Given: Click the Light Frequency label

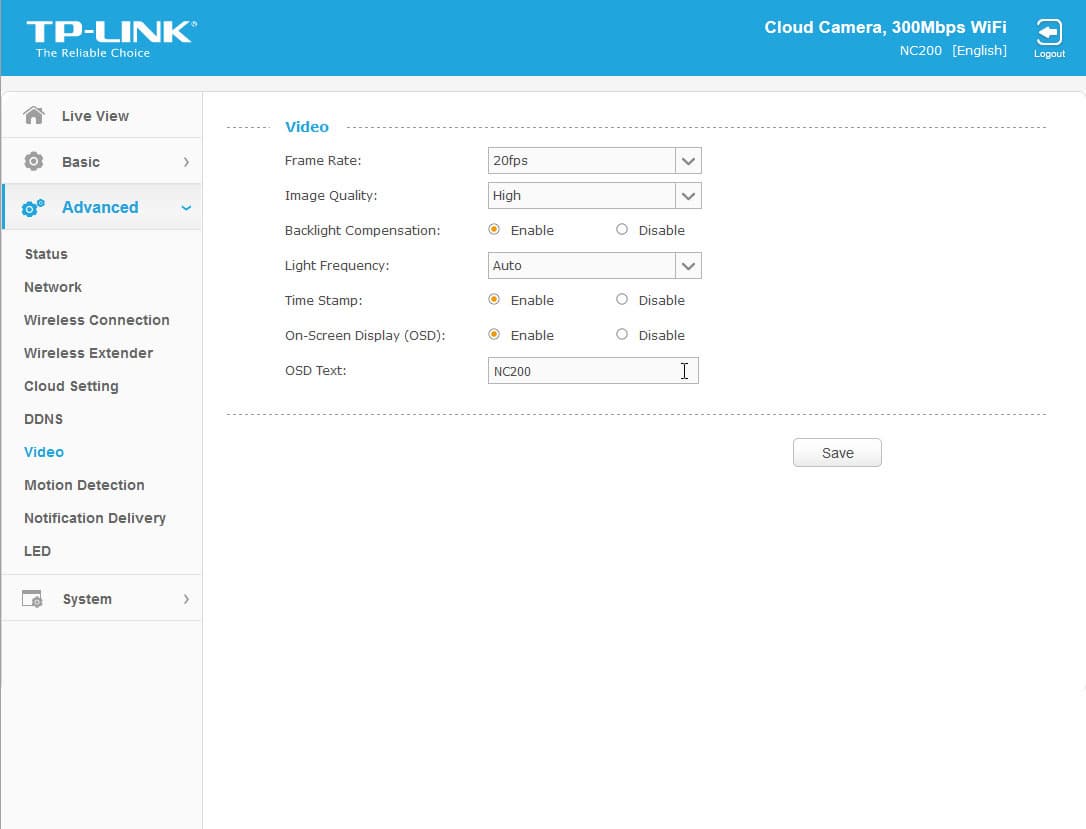Looking at the screenshot, I should tap(337, 266).
